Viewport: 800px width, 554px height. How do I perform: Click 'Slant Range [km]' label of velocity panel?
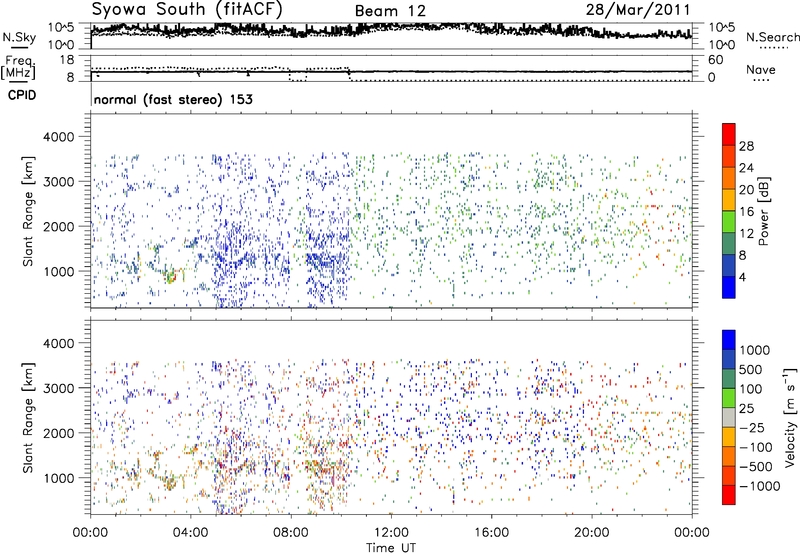click(28, 418)
